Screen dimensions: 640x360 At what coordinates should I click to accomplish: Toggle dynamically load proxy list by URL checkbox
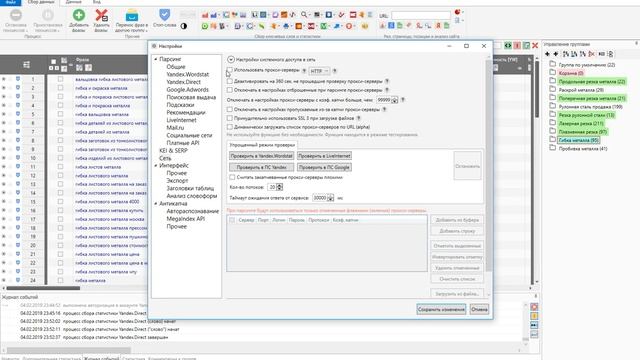point(230,127)
